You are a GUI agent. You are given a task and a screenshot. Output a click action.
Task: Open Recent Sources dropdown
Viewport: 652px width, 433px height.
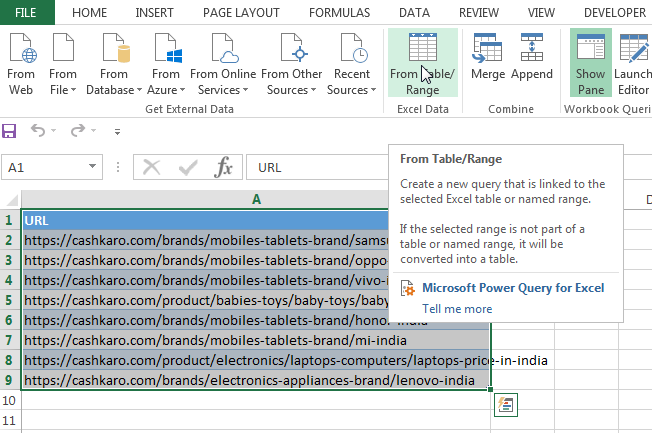pos(352,64)
